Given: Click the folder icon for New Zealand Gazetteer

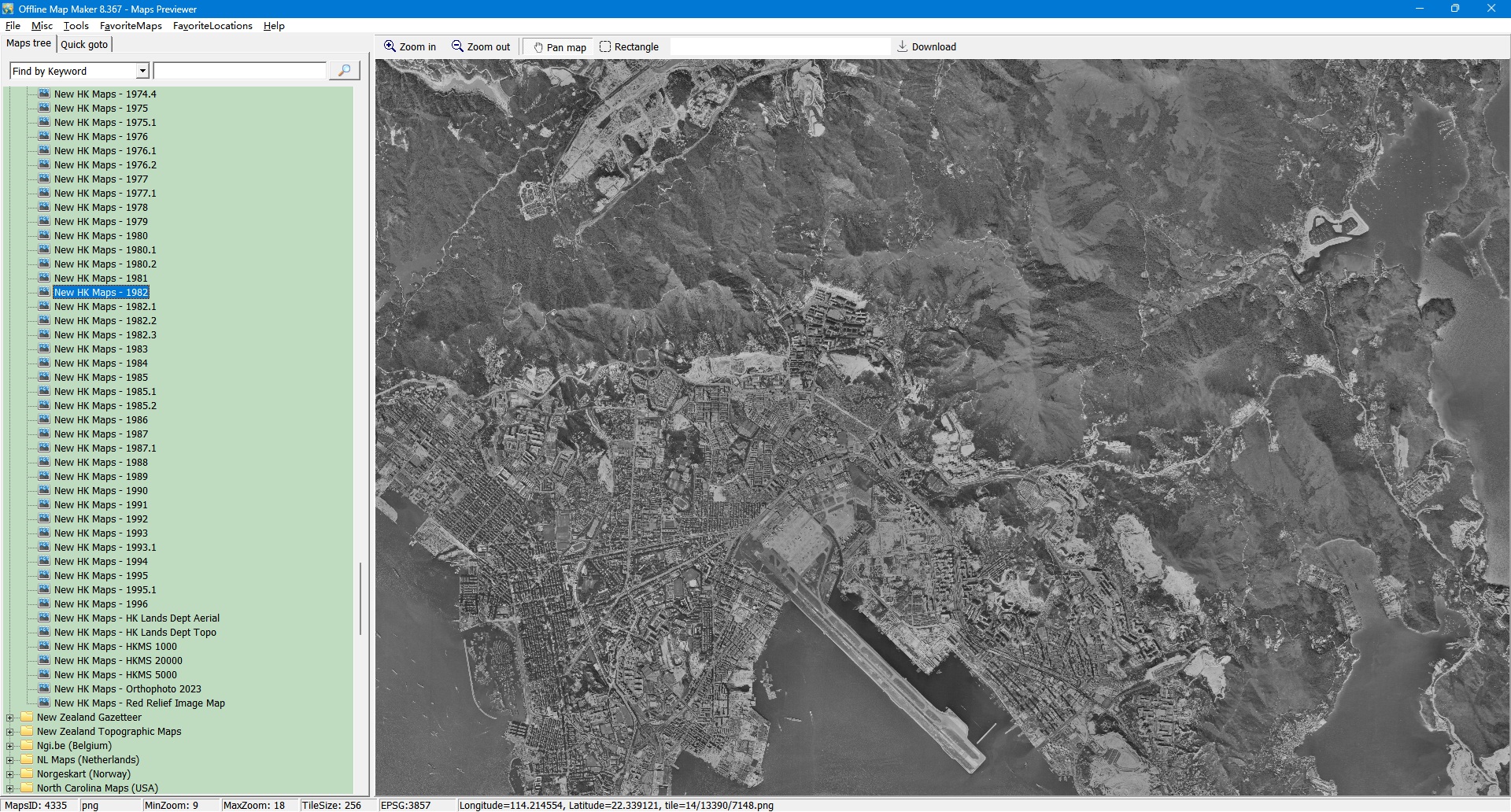Looking at the screenshot, I should point(28,717).
